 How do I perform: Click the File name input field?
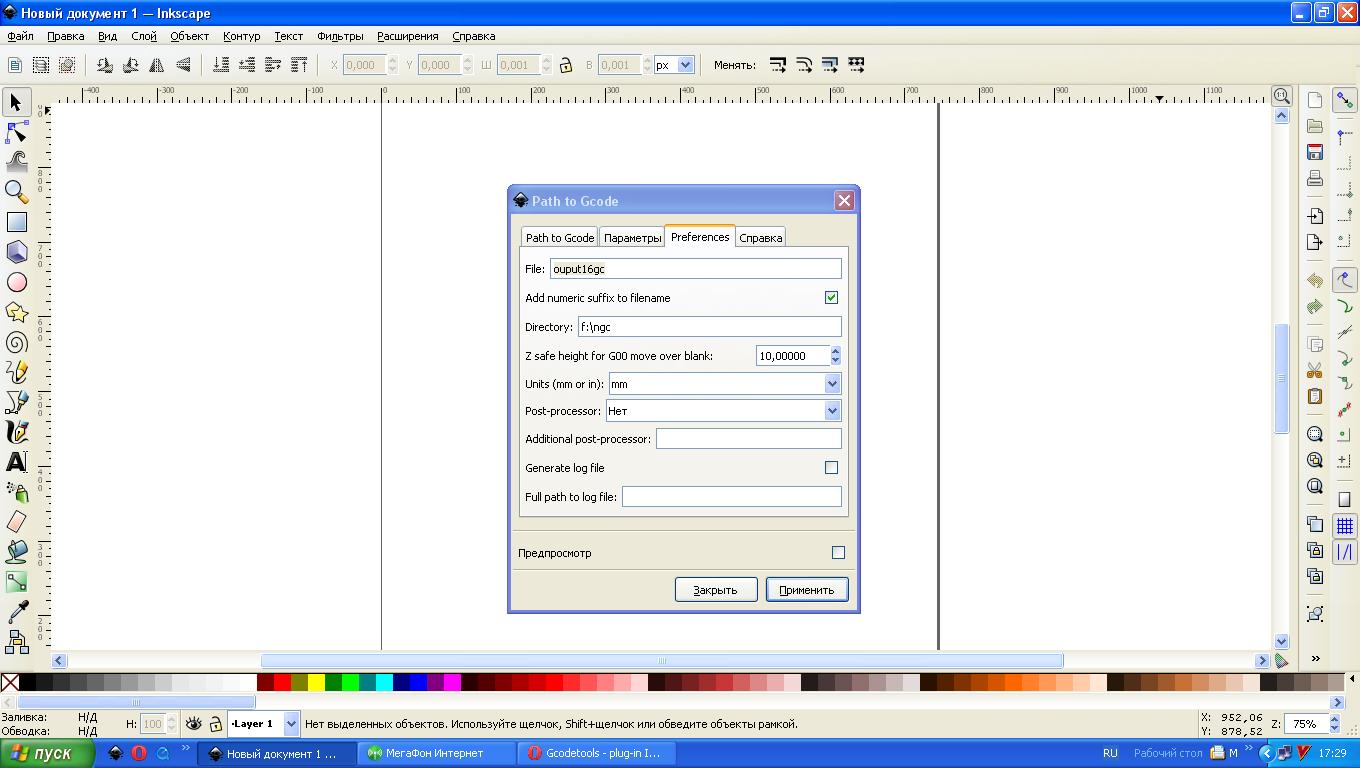tap(695, 269)
